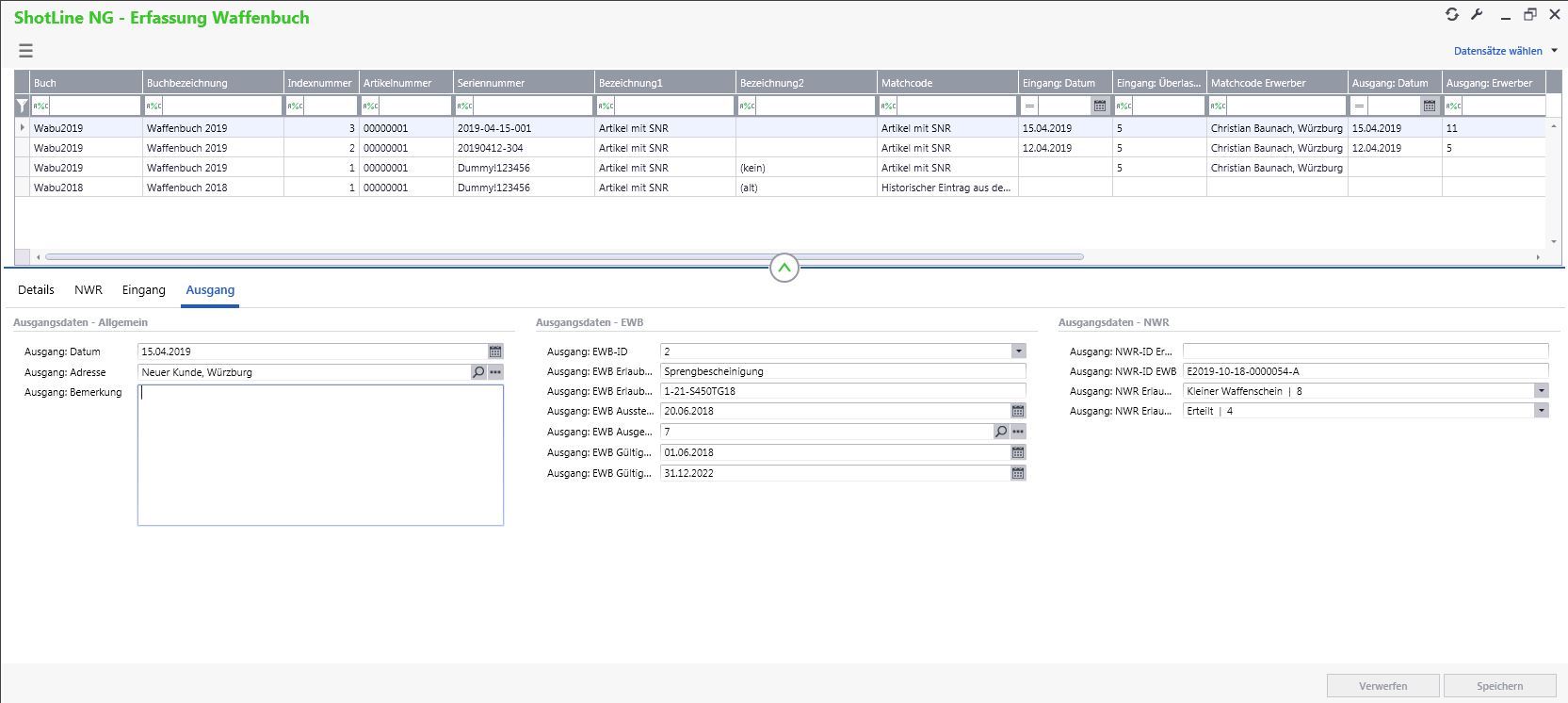
Task: Open the Datensätze wählen dropdown
Action: pos(1505,51)
